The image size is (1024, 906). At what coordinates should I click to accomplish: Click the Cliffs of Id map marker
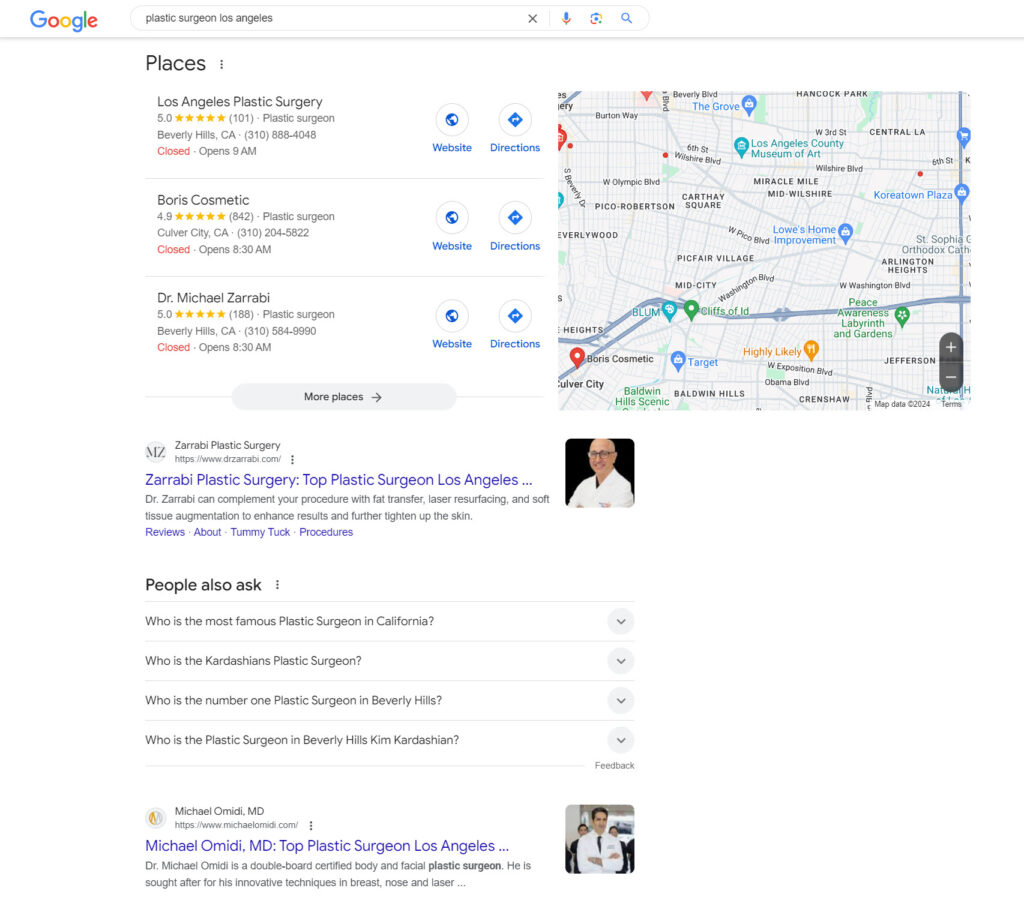691,310
